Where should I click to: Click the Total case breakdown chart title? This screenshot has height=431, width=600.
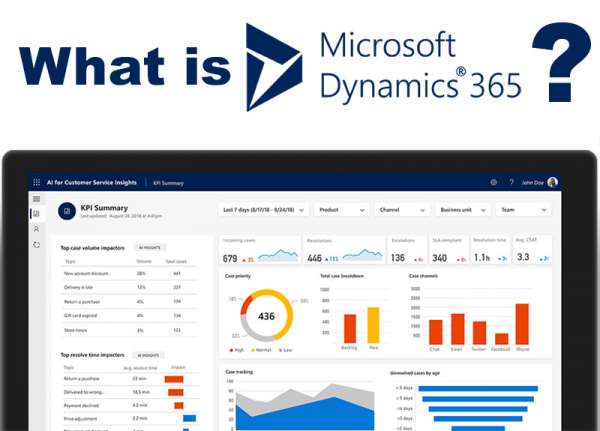point(342,276)
